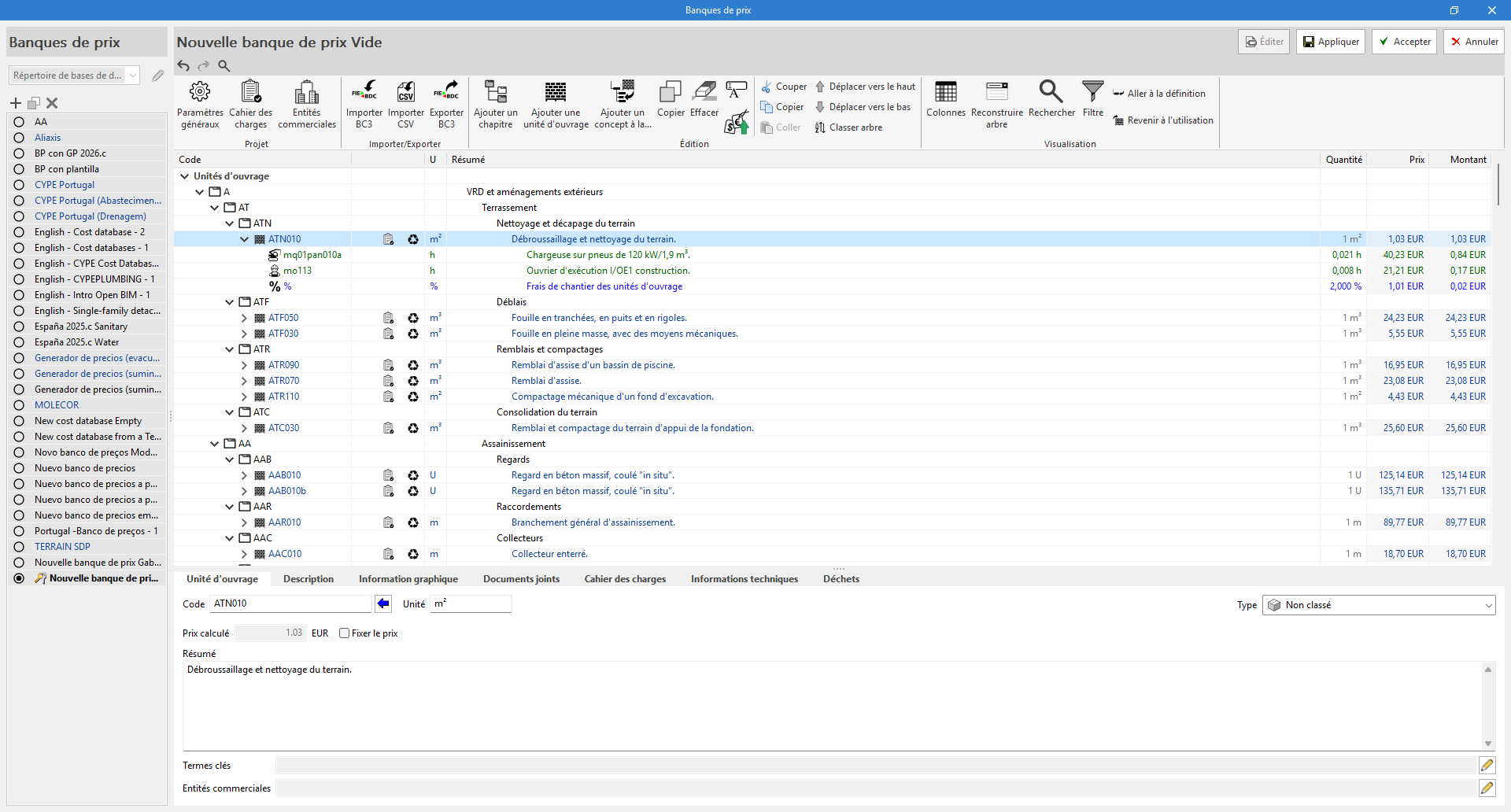
Task: Click Reconstruire arbre icon
Action: (996, 93)
